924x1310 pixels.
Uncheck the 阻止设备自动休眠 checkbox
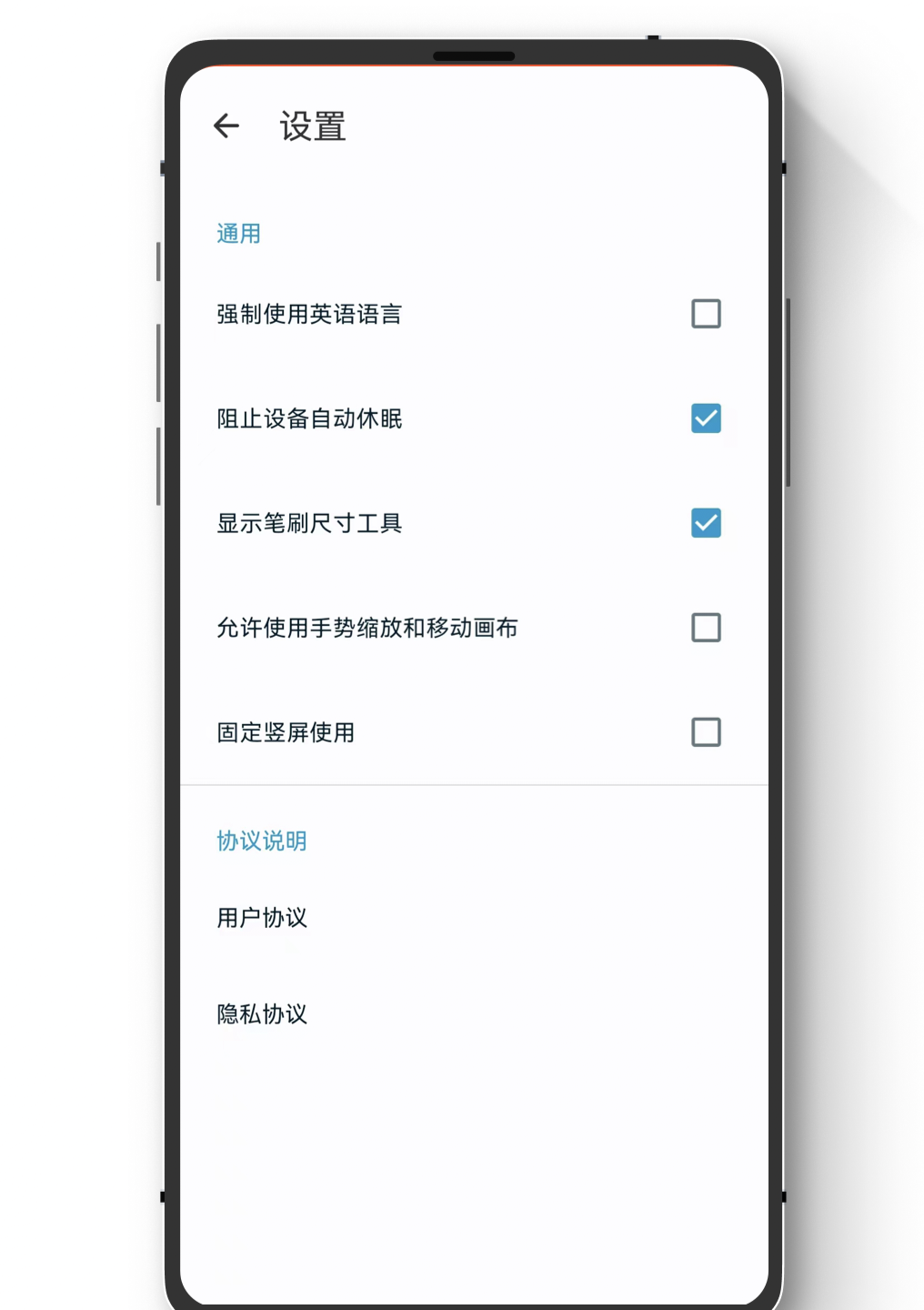[706, 418]
